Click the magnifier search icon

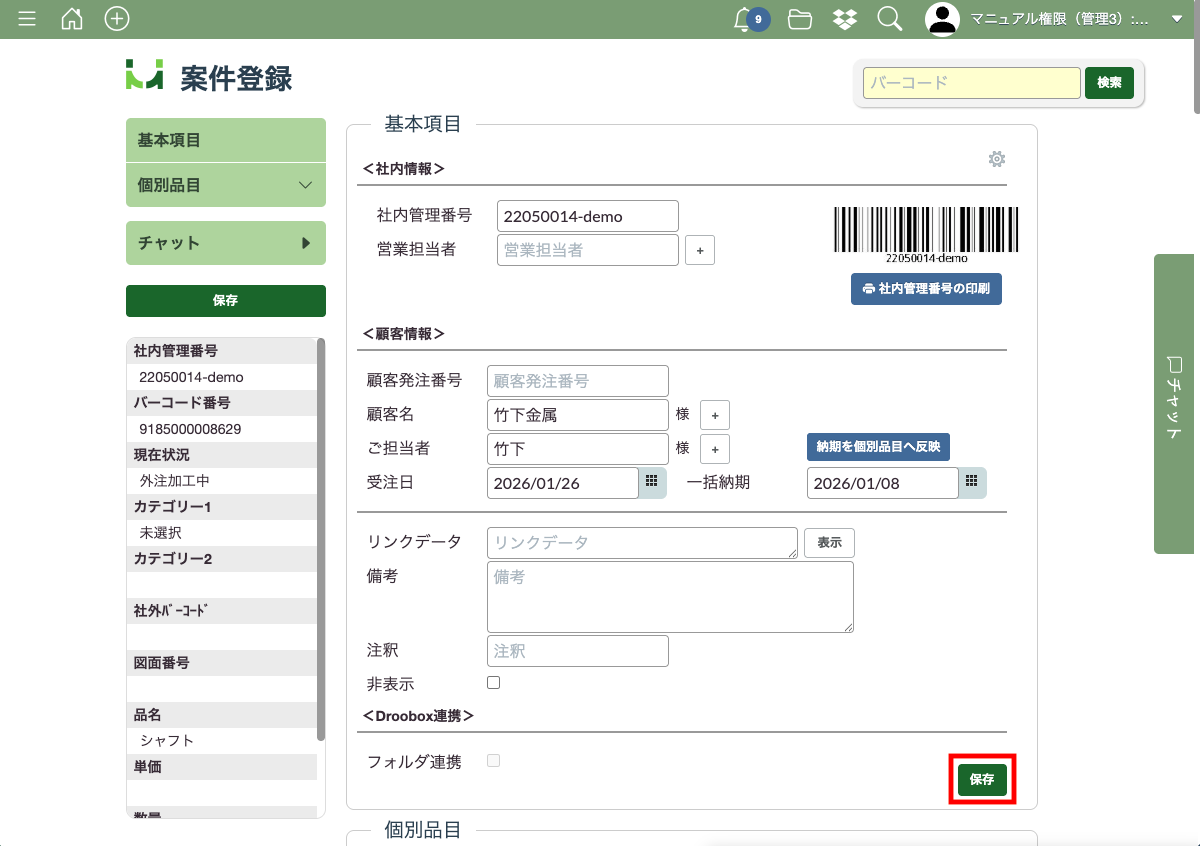[889, 19]
